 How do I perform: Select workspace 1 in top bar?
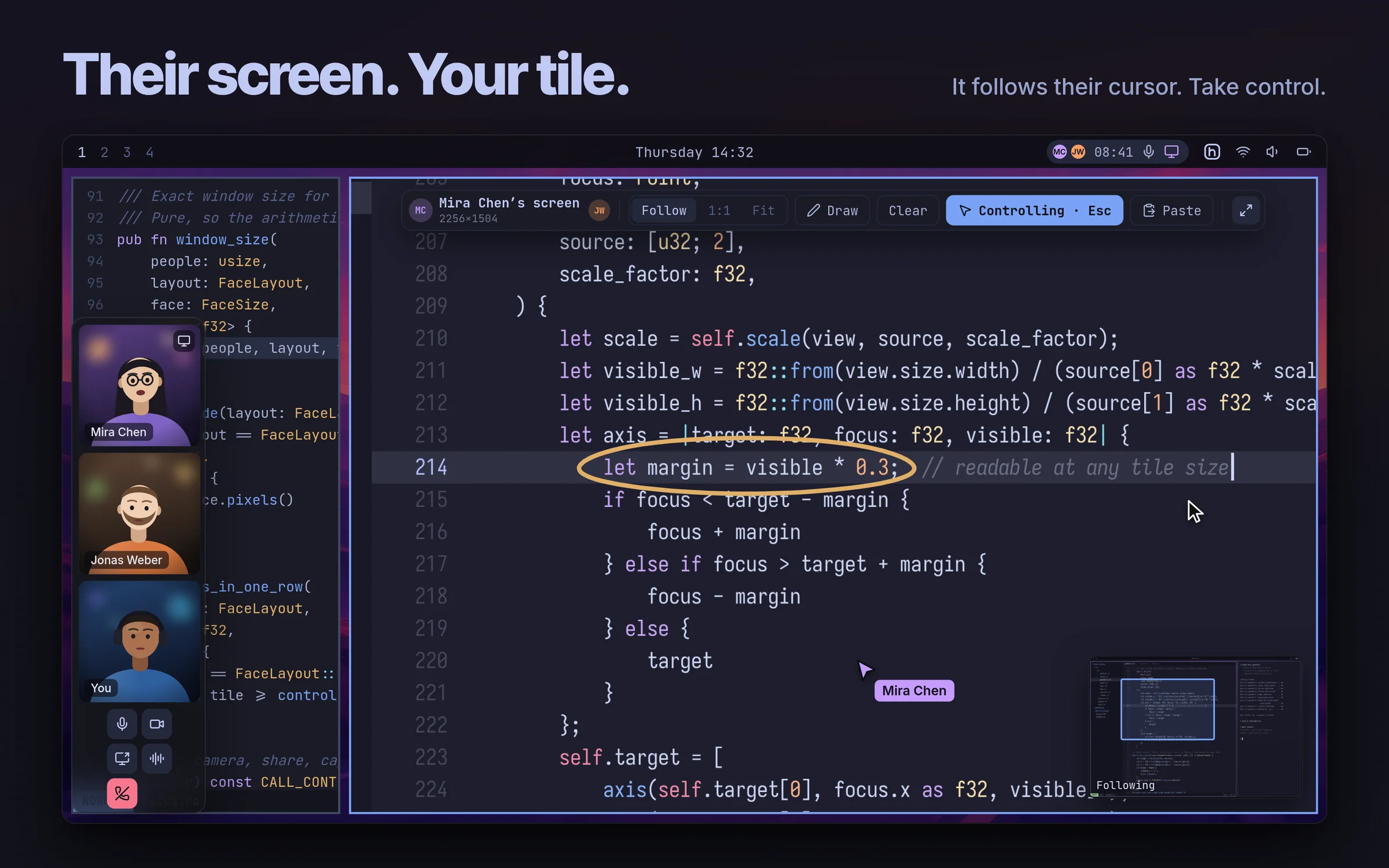point(82,152)
